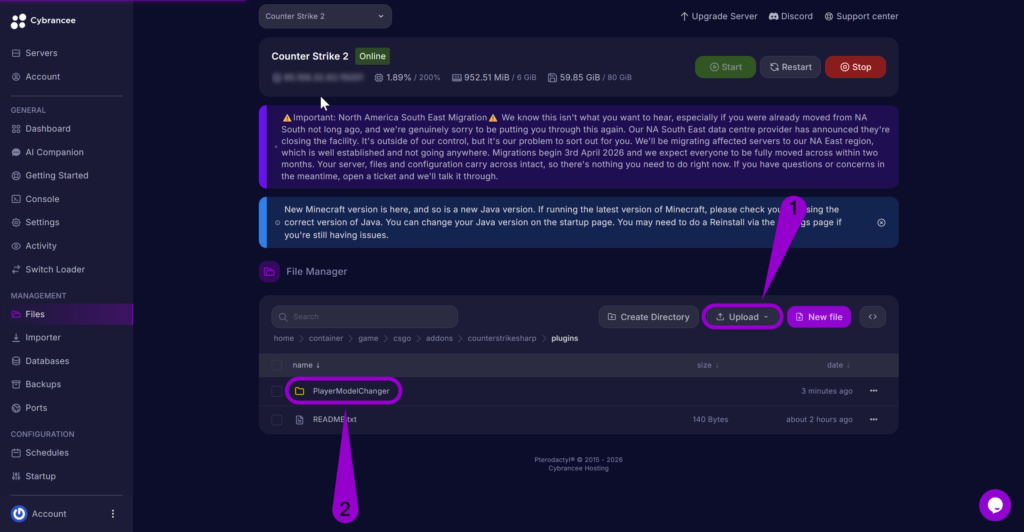Navigate to counterstrikesharp breadcrumb
1024x532 pixels.
click(502, 338)
